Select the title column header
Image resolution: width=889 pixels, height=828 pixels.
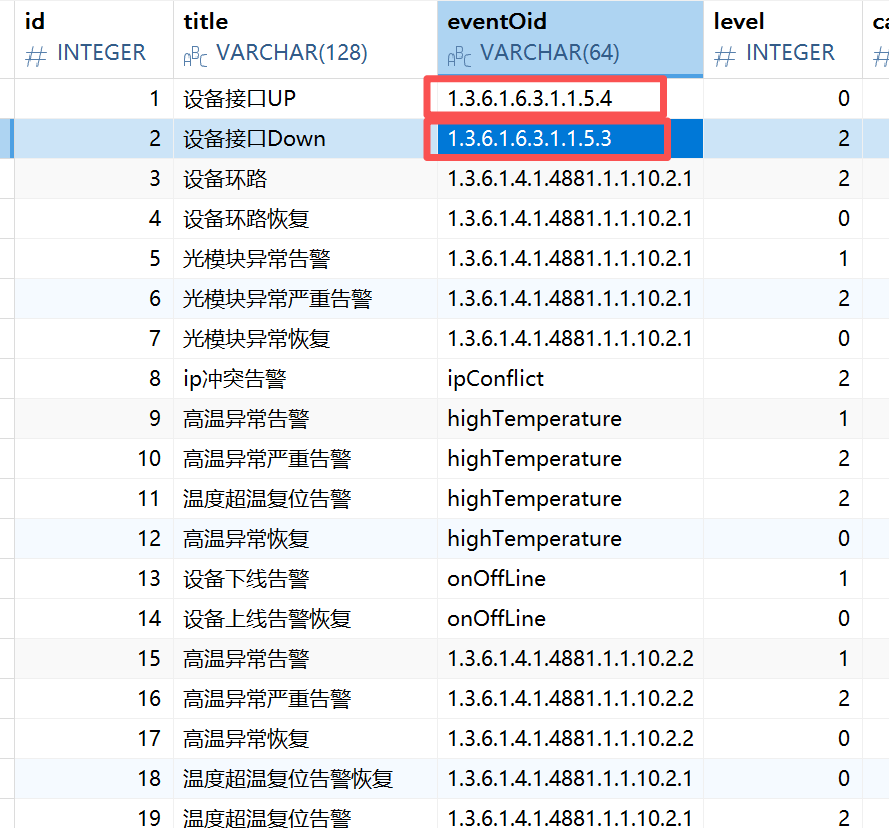(206, 21)
